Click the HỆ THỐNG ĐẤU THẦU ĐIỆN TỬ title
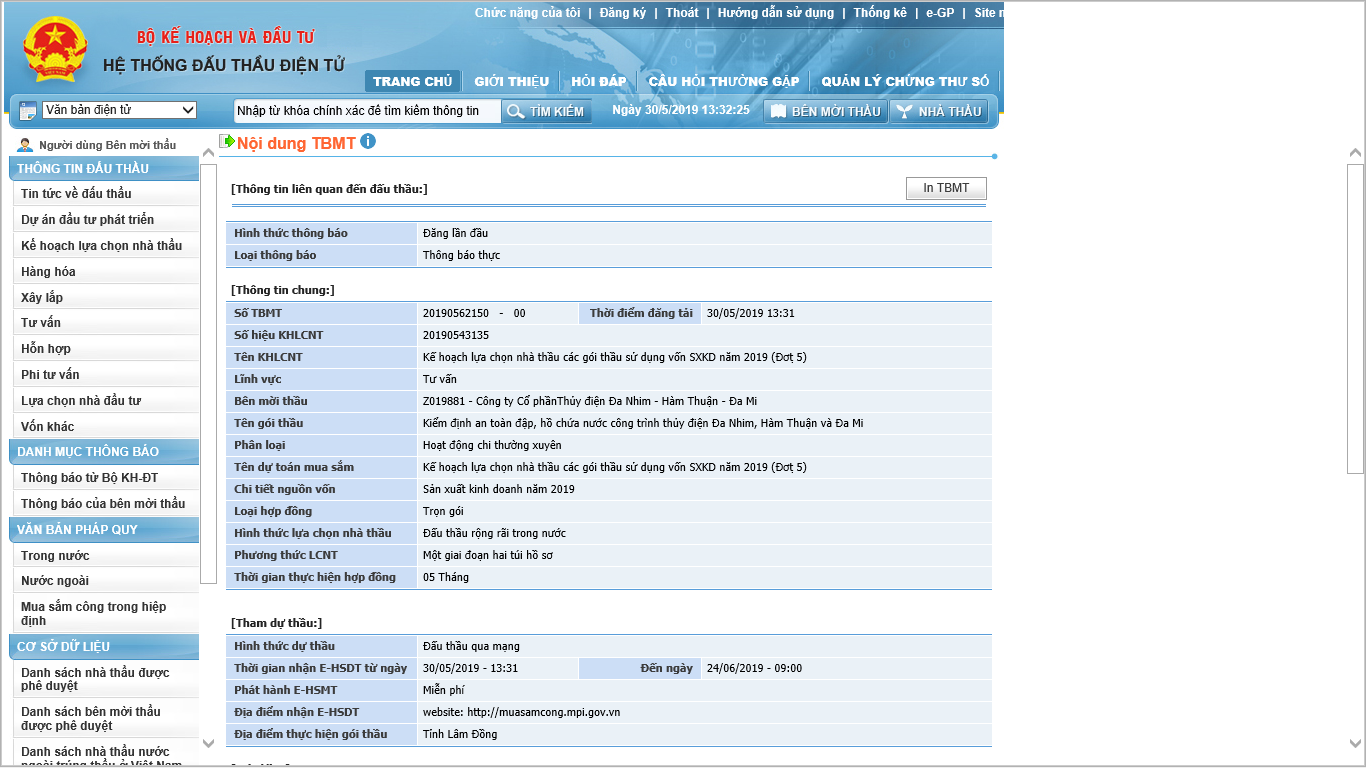This screenshot has height=768, width=1366. click(223, 65)
